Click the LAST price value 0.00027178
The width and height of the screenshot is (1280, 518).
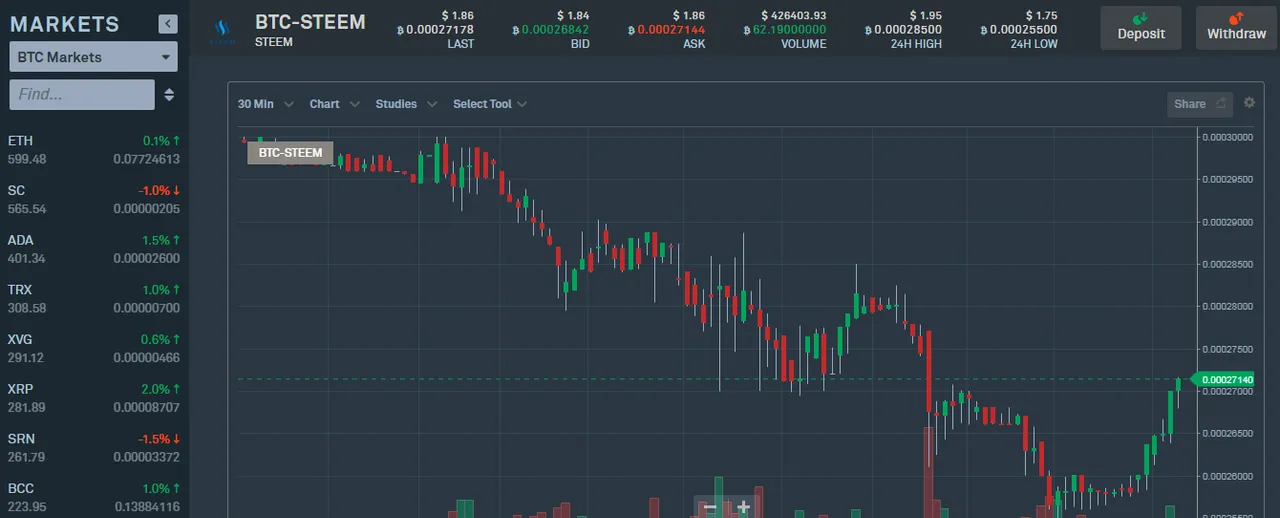point(434,30)
